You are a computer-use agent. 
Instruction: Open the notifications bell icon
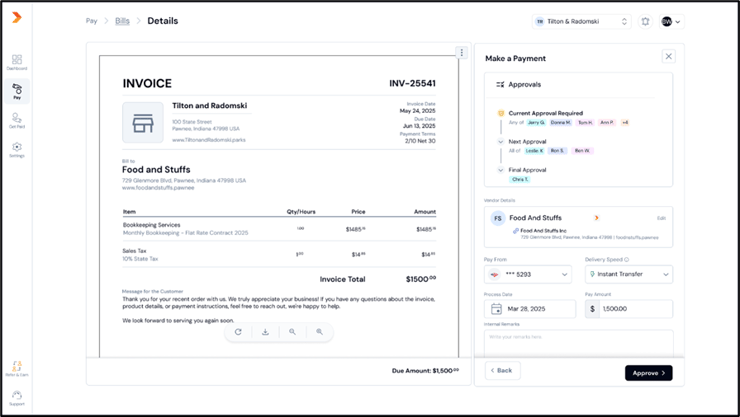(x=645, y=21)
